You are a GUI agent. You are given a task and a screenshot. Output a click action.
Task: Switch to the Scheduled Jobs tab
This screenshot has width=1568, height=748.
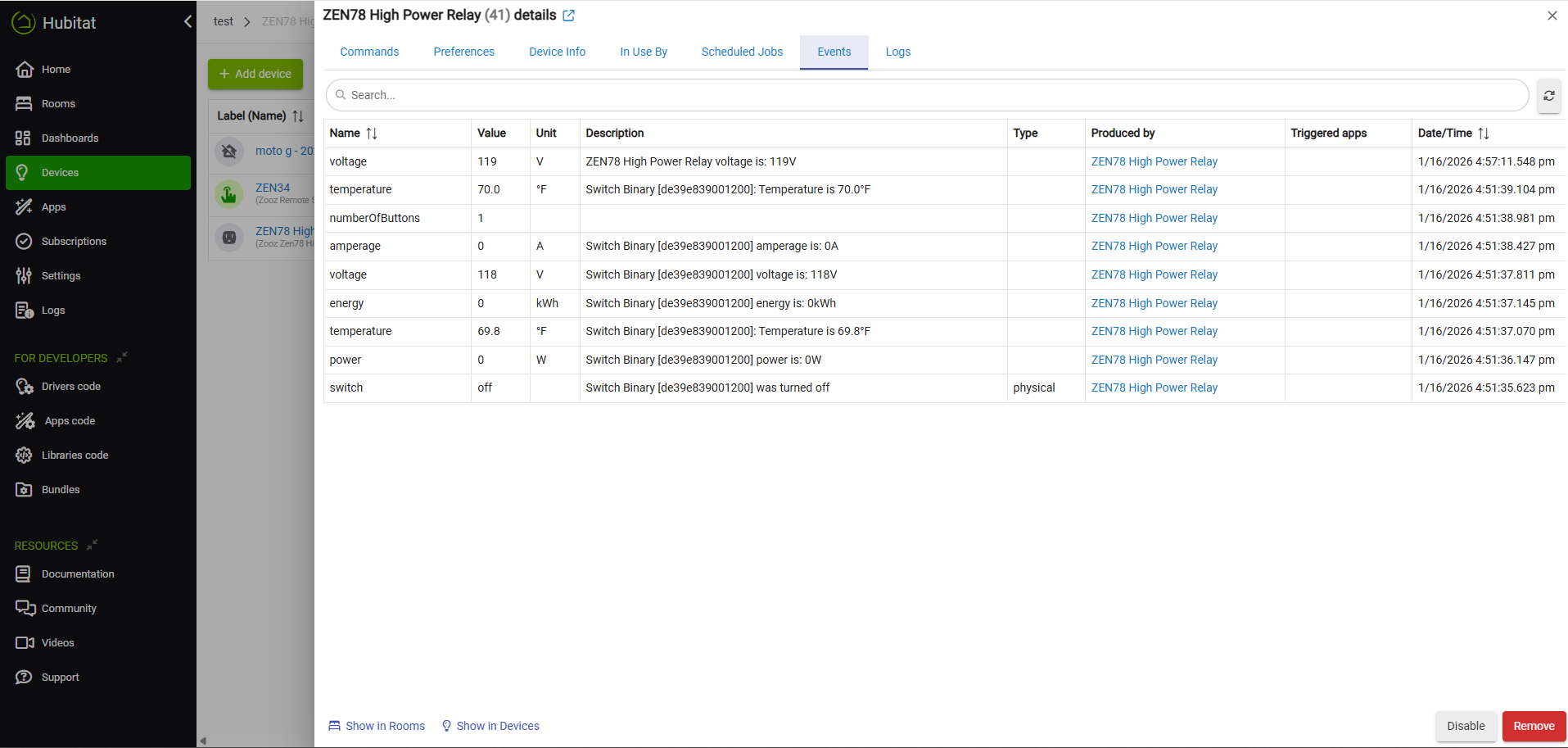click(742, 52)
